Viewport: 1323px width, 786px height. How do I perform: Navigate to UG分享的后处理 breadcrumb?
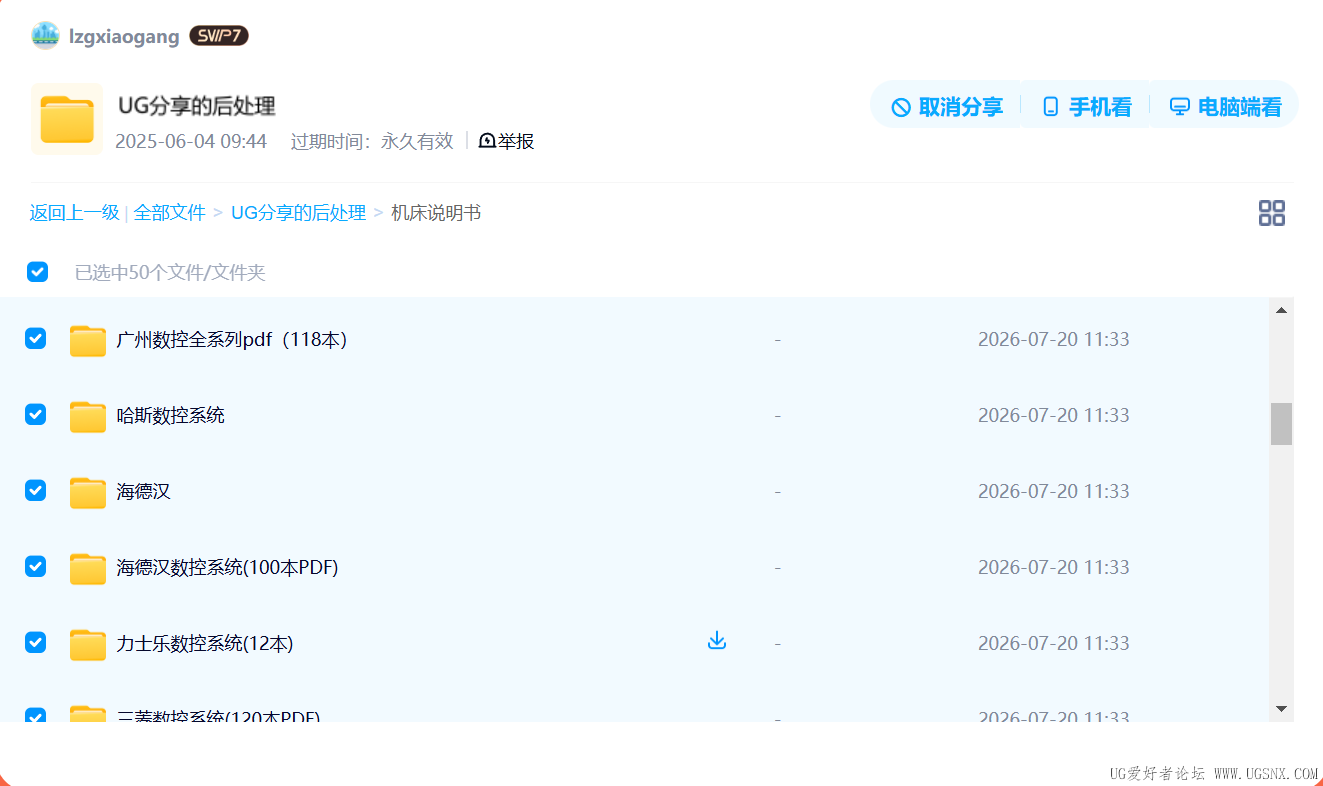click(x=298, y=213)
